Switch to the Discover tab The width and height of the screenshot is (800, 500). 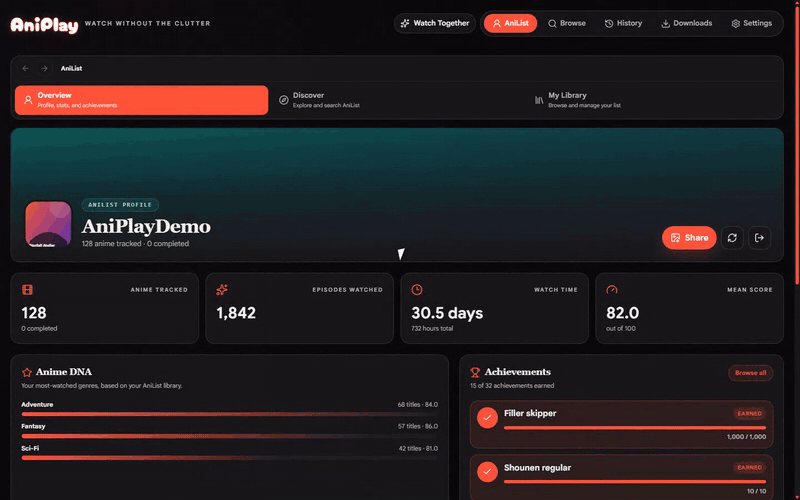[398, 100]
